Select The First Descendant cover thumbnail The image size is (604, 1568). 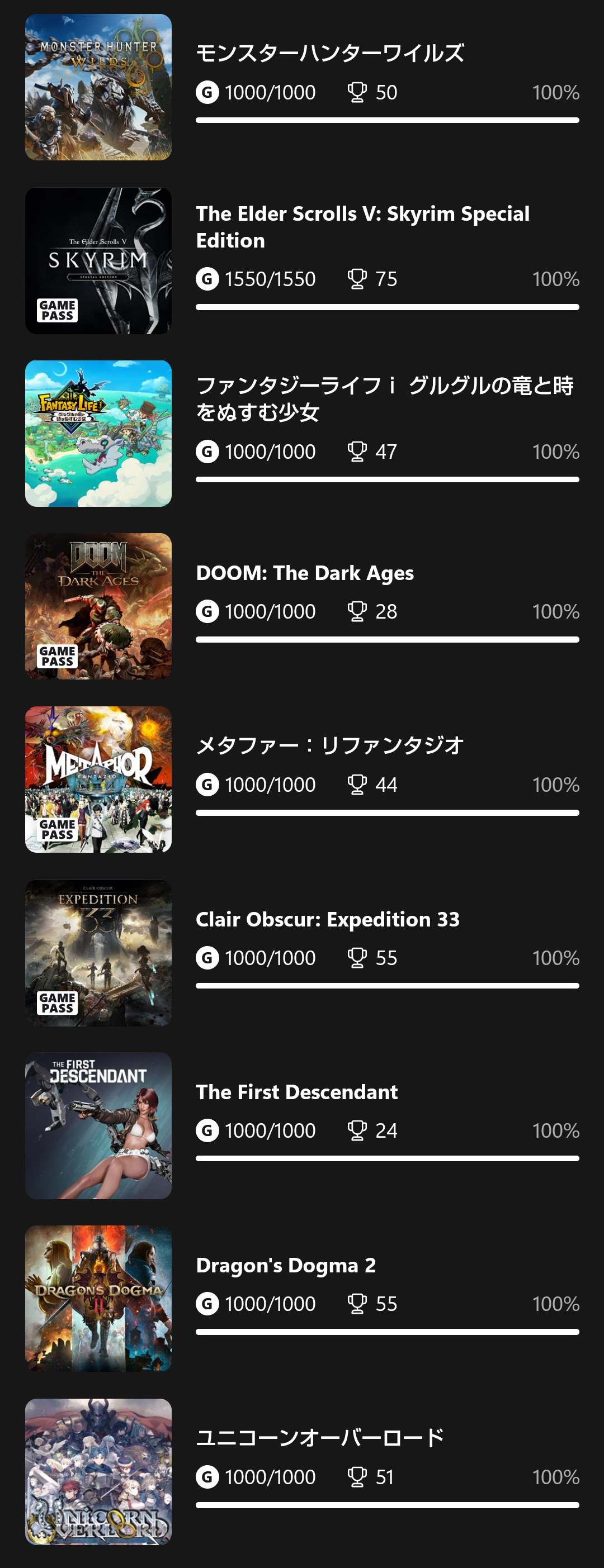point(98,1125)
